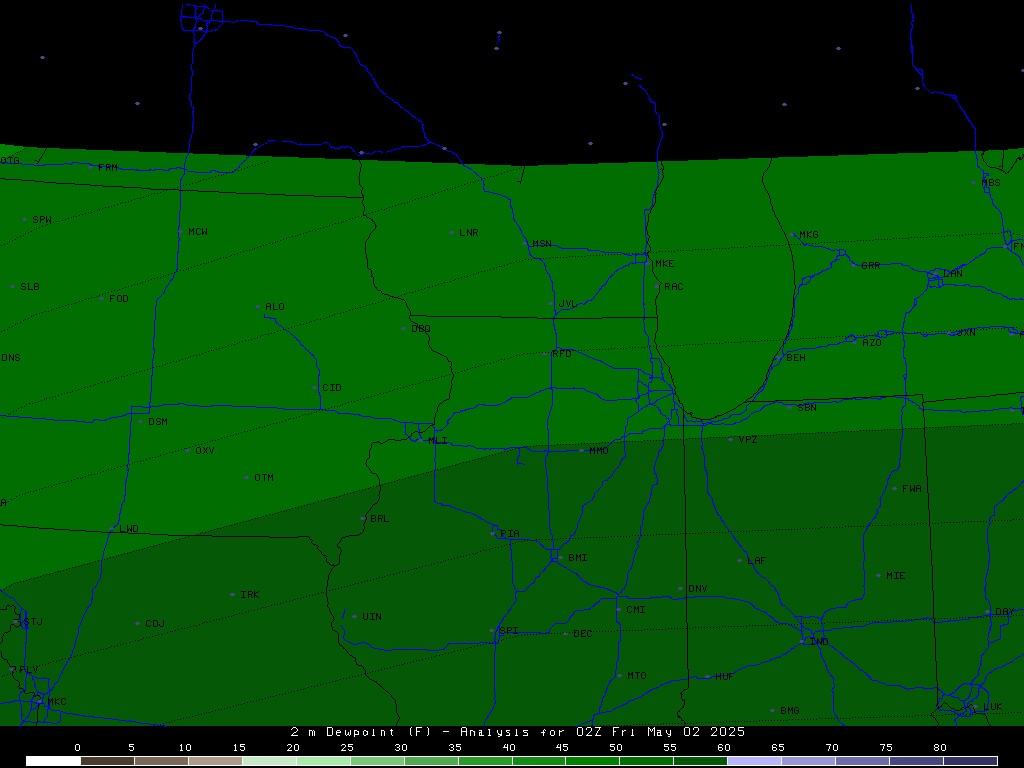Select the LAF station label
Viewport: 1024px width, 768px height.
pyautogui.click(x=756, y=561)
